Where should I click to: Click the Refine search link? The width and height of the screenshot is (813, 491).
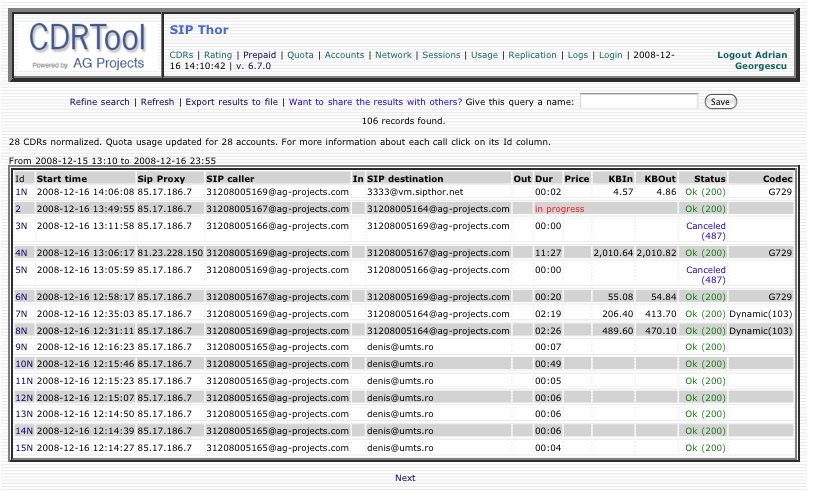coord(100,102)
